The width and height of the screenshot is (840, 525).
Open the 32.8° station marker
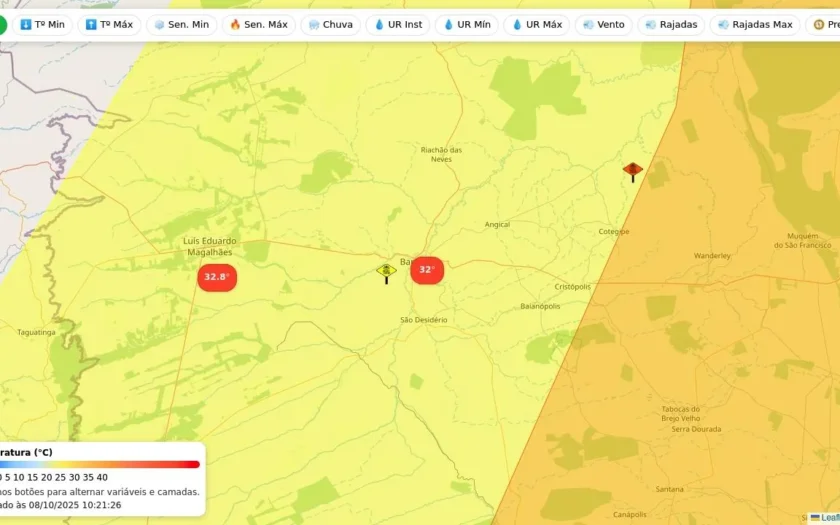point(217,278)
